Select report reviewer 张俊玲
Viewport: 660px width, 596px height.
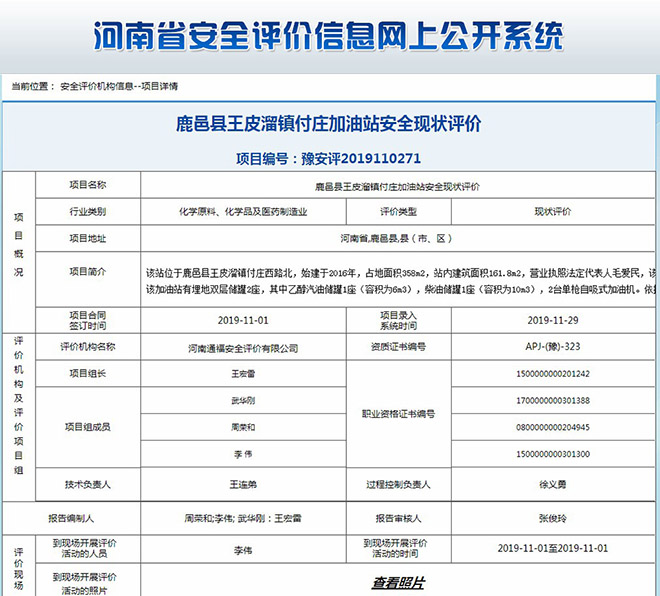(x=553, y=518)
